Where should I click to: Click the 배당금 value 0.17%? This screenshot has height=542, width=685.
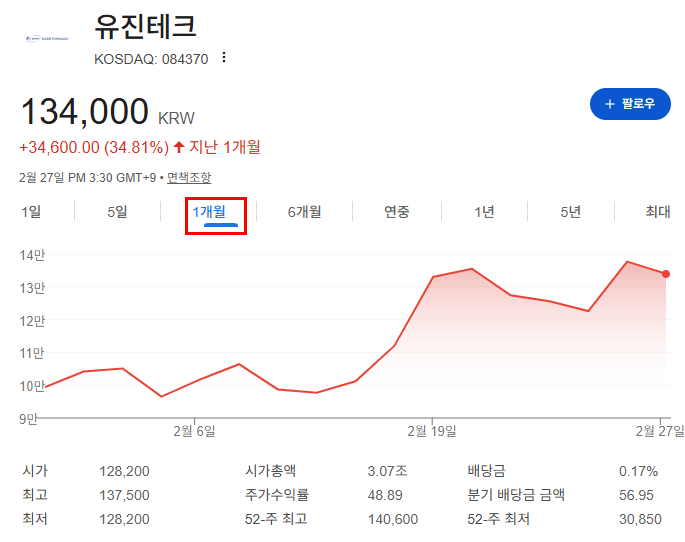tap(638, 471)
